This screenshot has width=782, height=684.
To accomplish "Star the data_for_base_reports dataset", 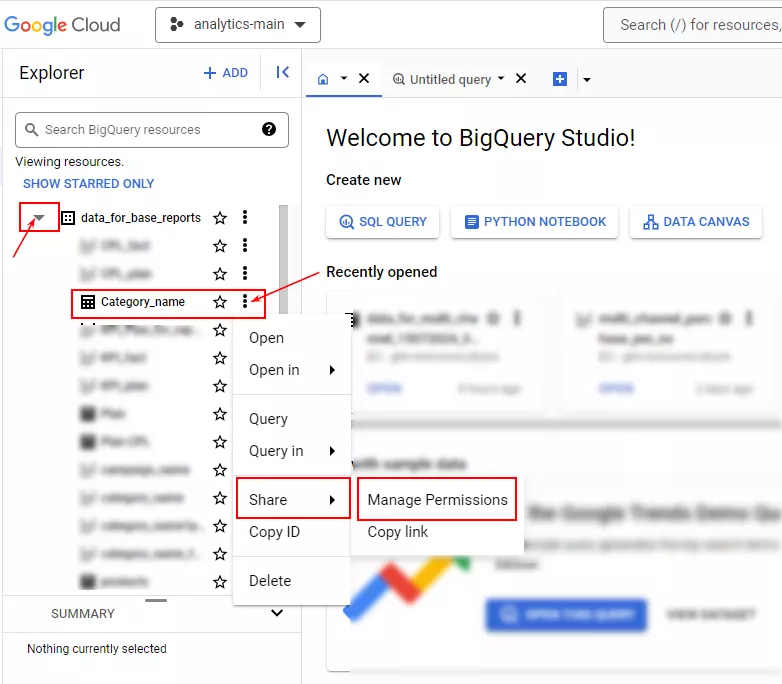I will (x=220, y=218).
